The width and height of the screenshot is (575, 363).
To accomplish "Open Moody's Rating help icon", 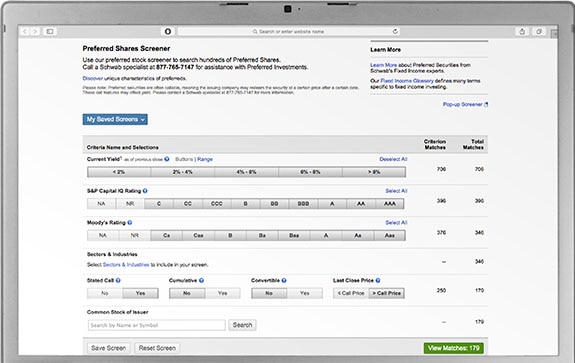I will click(x=130, y=223).
